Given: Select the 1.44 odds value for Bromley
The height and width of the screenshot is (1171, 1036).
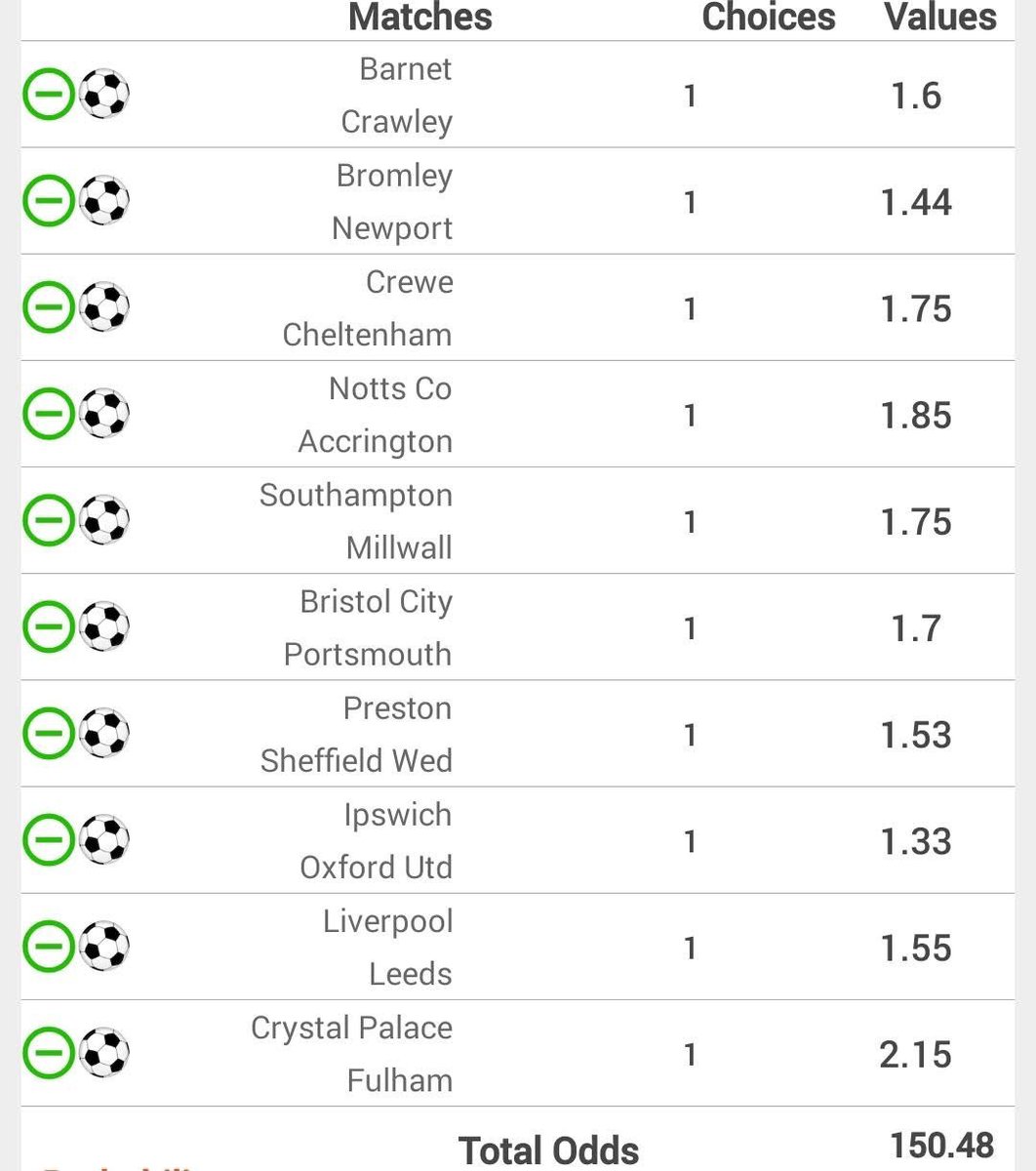Looking at the screenshot, I should coord(915,202).
